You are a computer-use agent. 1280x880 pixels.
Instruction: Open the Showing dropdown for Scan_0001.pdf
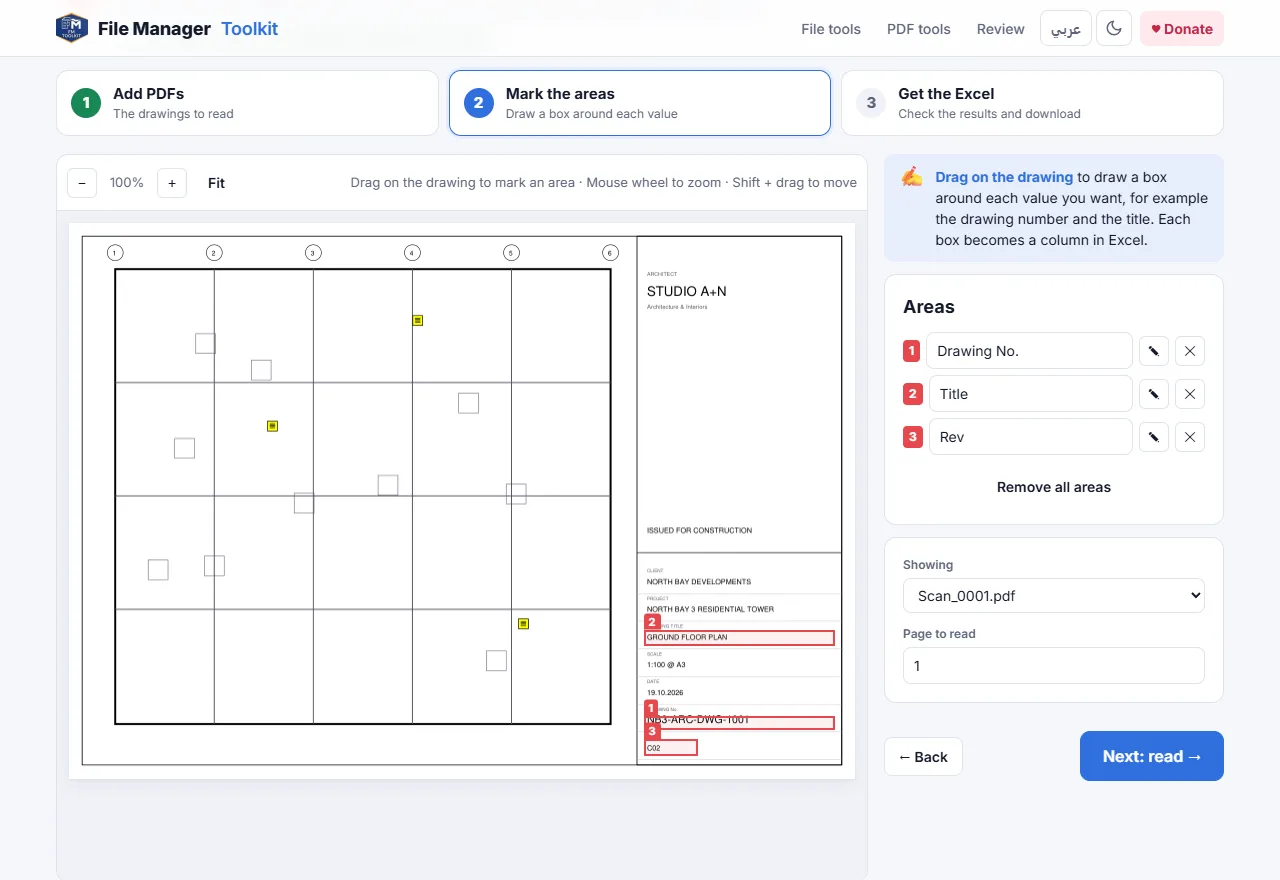point(1054,596)
